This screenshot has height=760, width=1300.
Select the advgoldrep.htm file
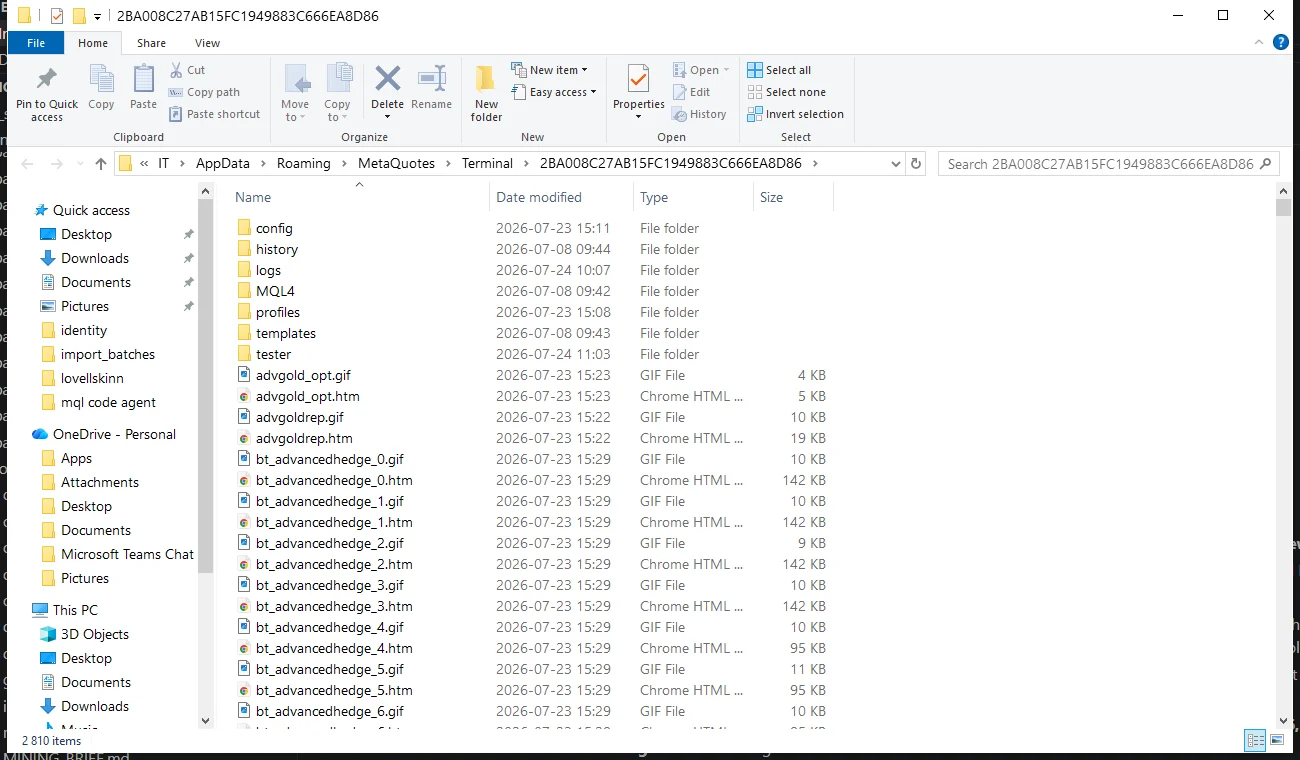(x=304, y=438)
